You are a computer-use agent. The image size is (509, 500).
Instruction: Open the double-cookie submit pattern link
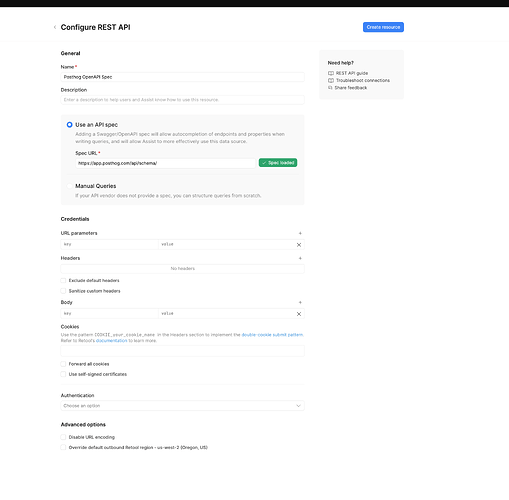click(272, 335)
